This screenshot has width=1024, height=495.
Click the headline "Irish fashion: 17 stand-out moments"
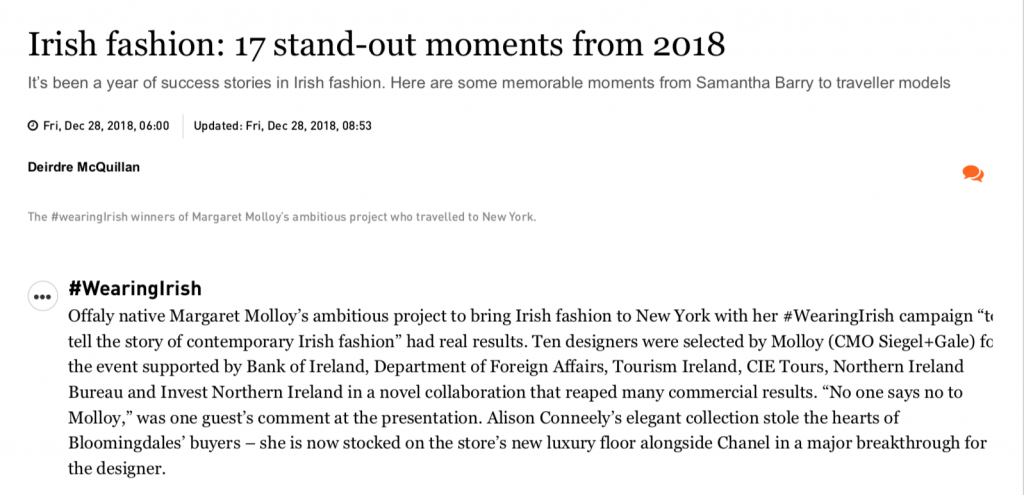coord(375,44)
